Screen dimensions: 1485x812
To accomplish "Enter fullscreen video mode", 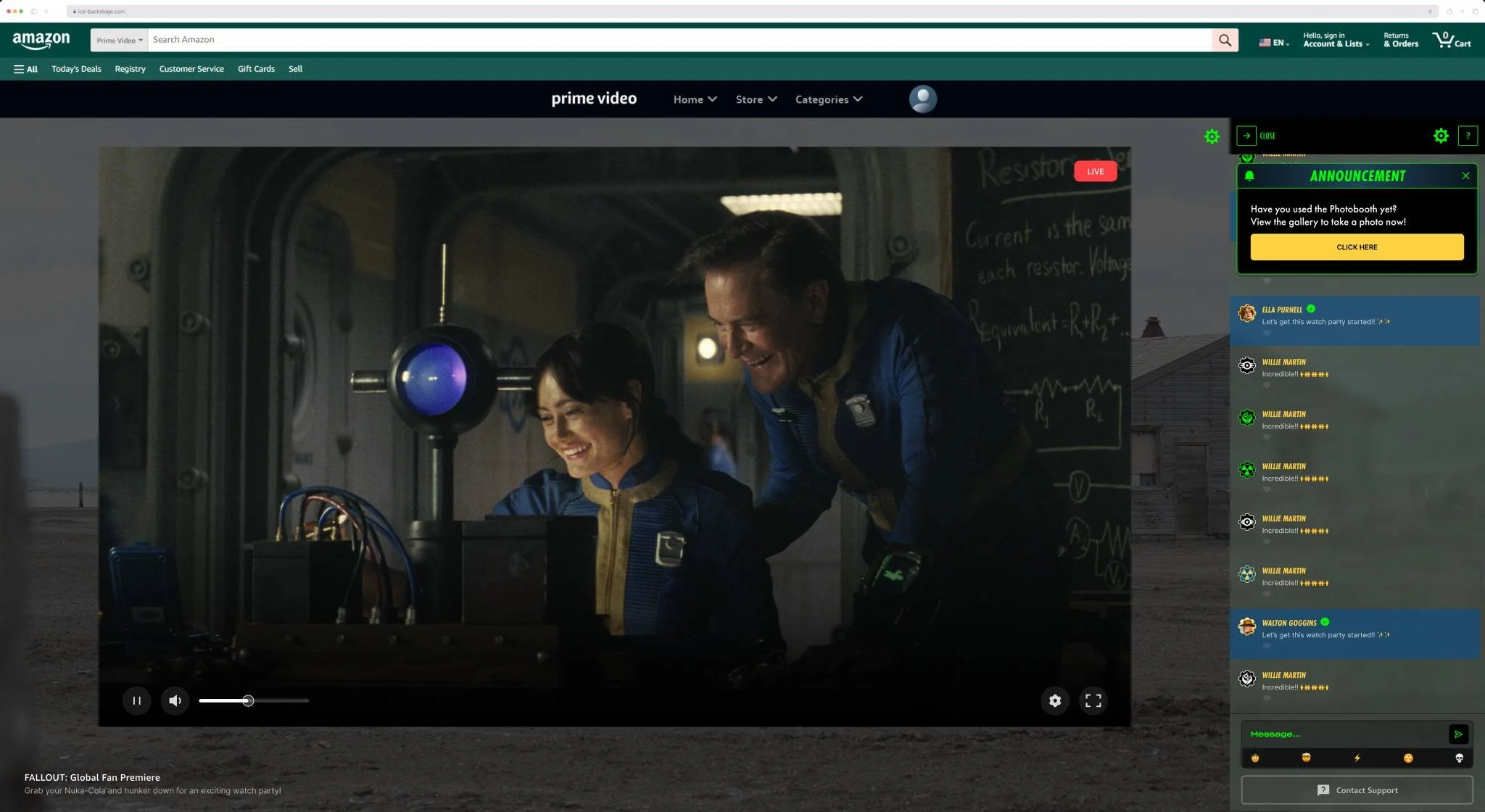I will (x=1093, y=700).
